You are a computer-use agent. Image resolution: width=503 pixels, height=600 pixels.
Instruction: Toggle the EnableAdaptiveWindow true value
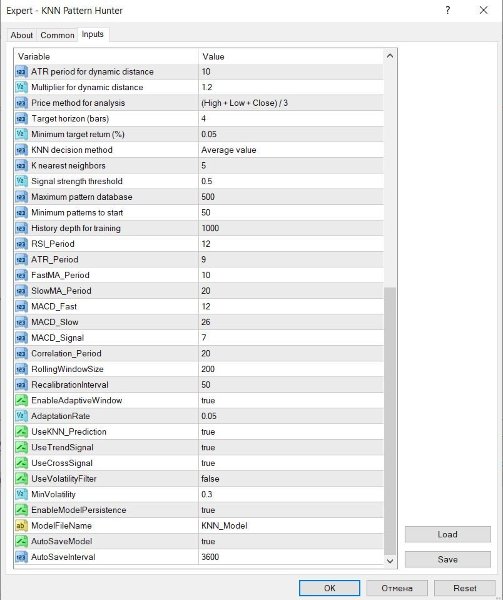pos(291,400)
